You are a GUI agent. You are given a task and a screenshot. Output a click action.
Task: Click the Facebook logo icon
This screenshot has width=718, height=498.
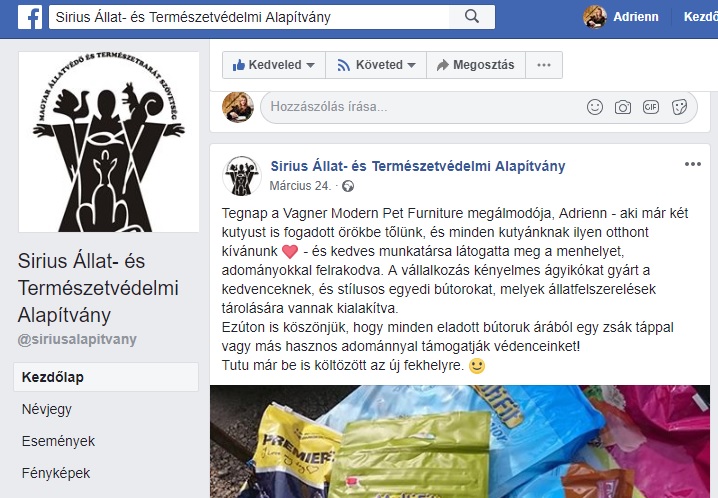[30, 17]
